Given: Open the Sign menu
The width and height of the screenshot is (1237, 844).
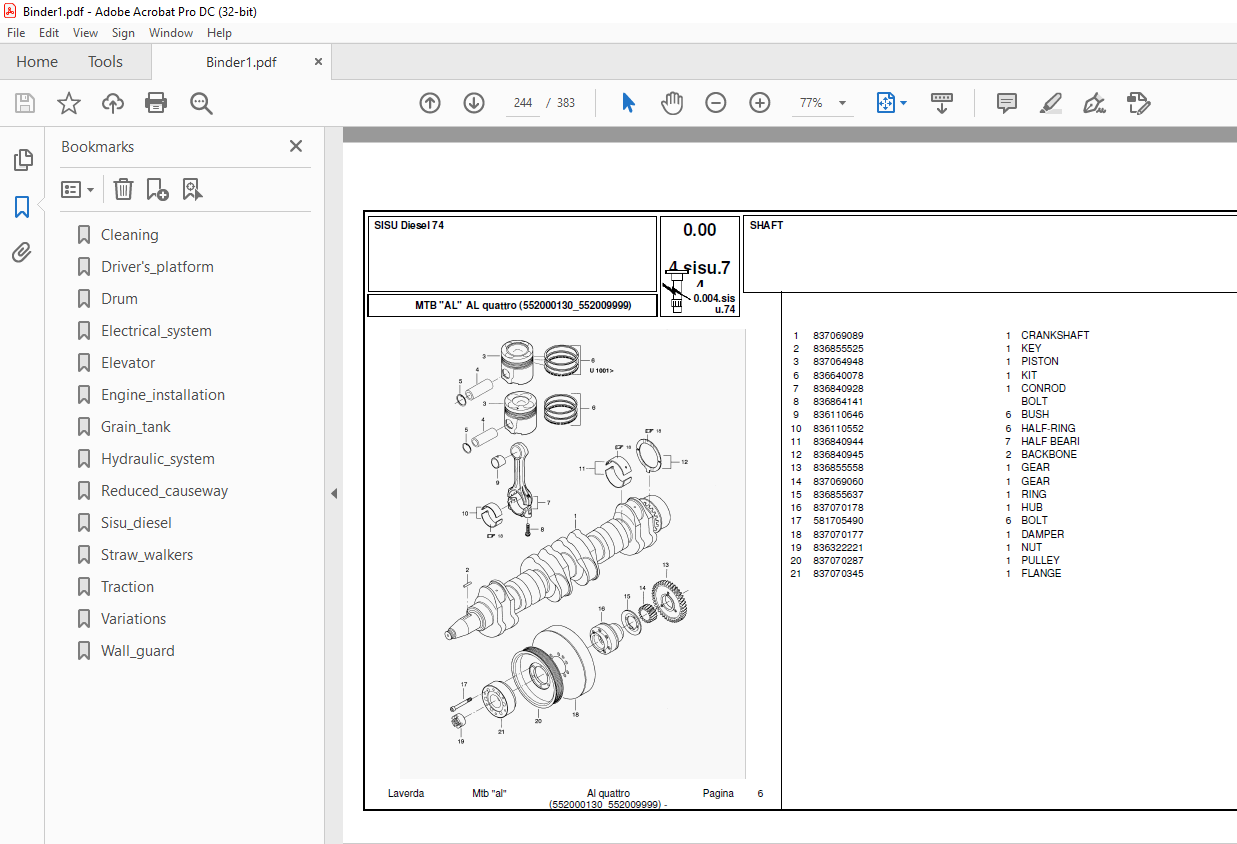Looking at the screenshot, I should point(123,33).
